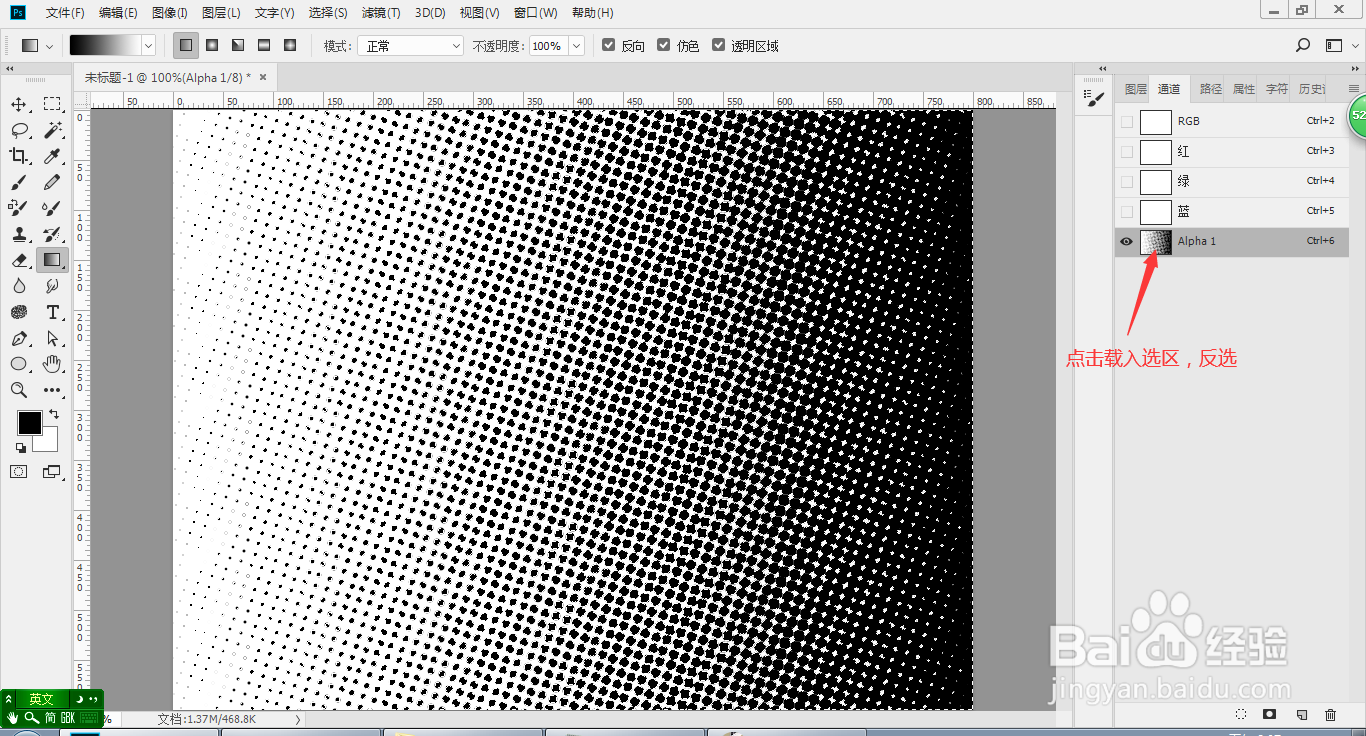Choose Radial Gradient style
This screenshot has height=736, width=1366.
tap(212, 45)
